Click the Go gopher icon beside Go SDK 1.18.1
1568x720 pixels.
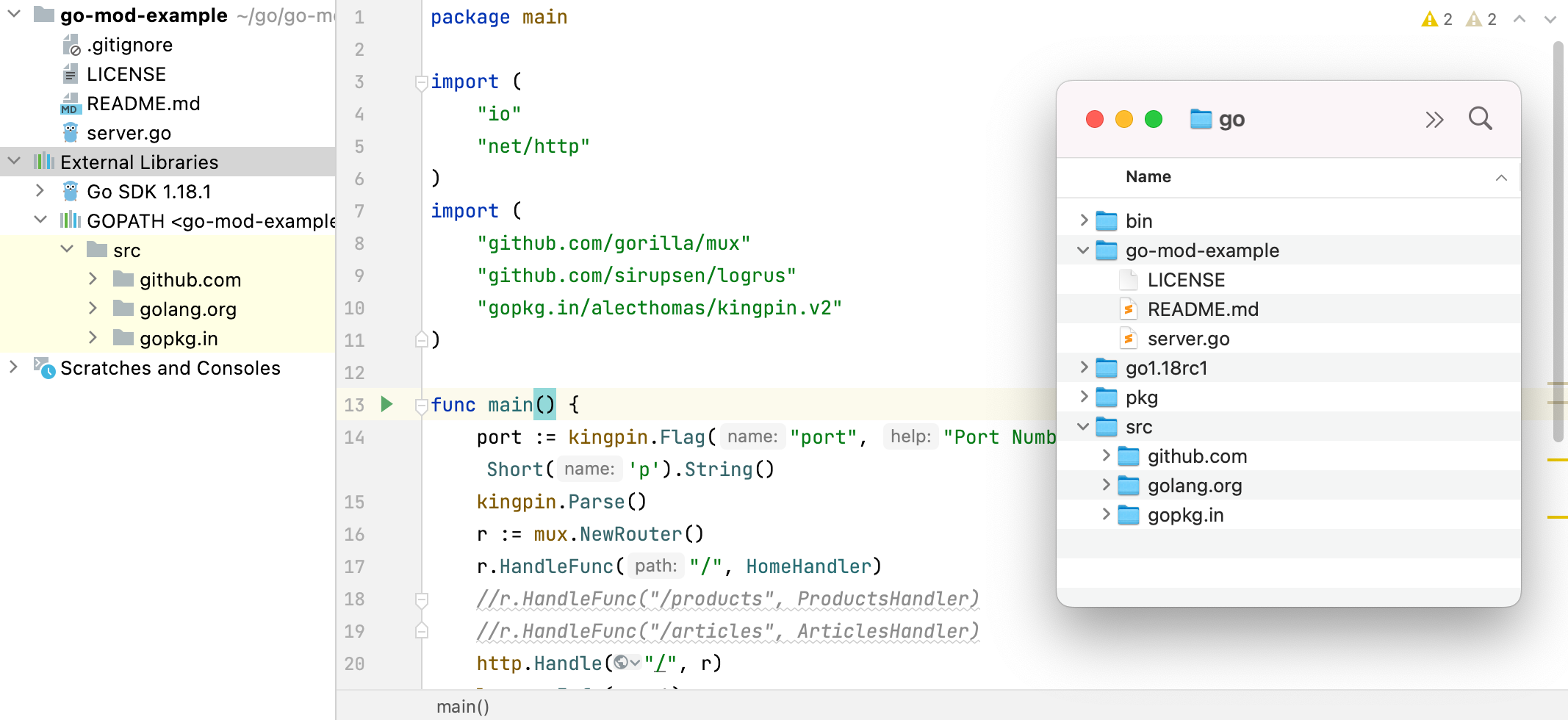pyautogui.click(x=69, y=191)
